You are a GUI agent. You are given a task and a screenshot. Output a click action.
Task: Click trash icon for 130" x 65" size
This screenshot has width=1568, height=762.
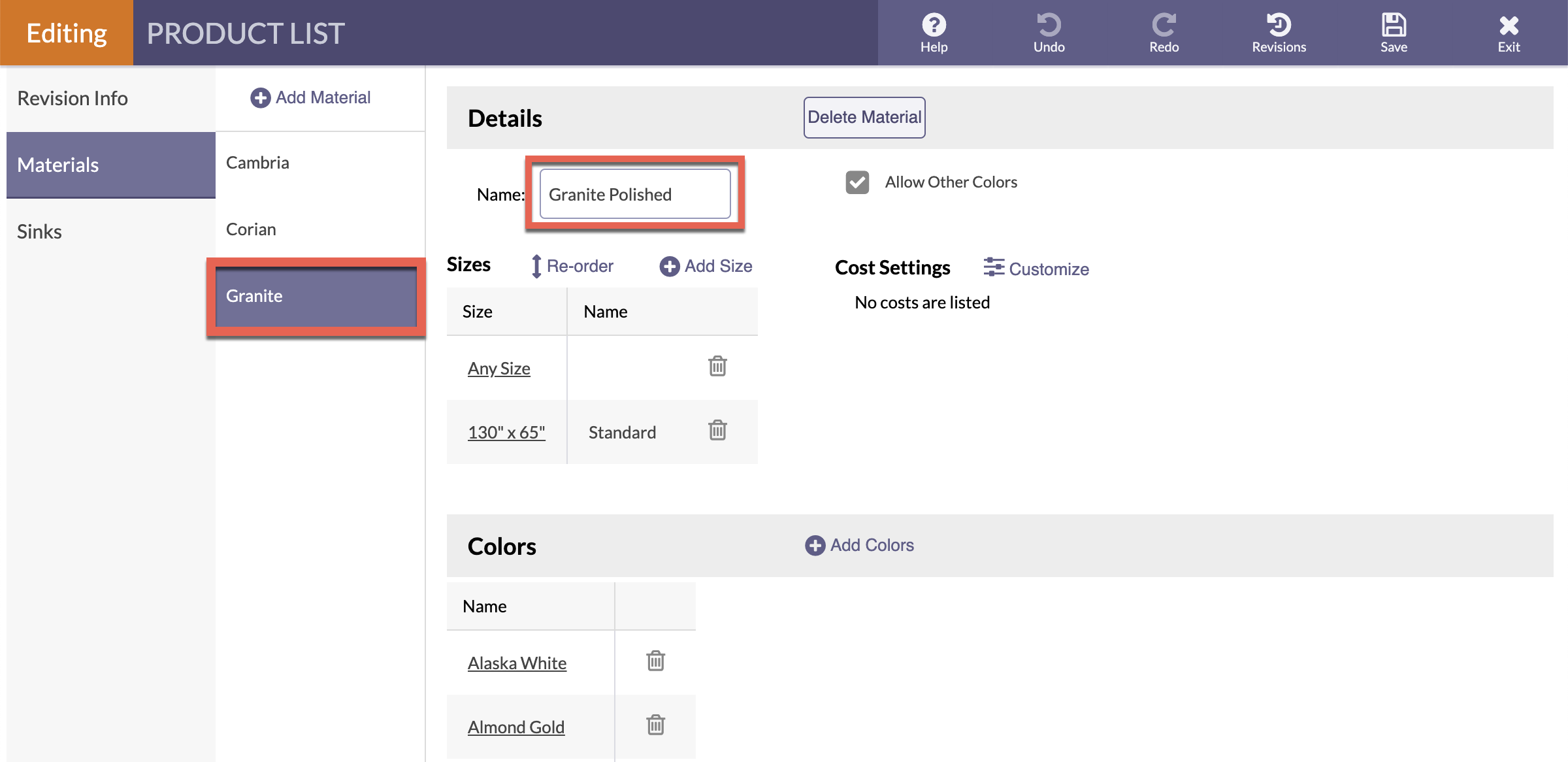(x=717, y=431)
